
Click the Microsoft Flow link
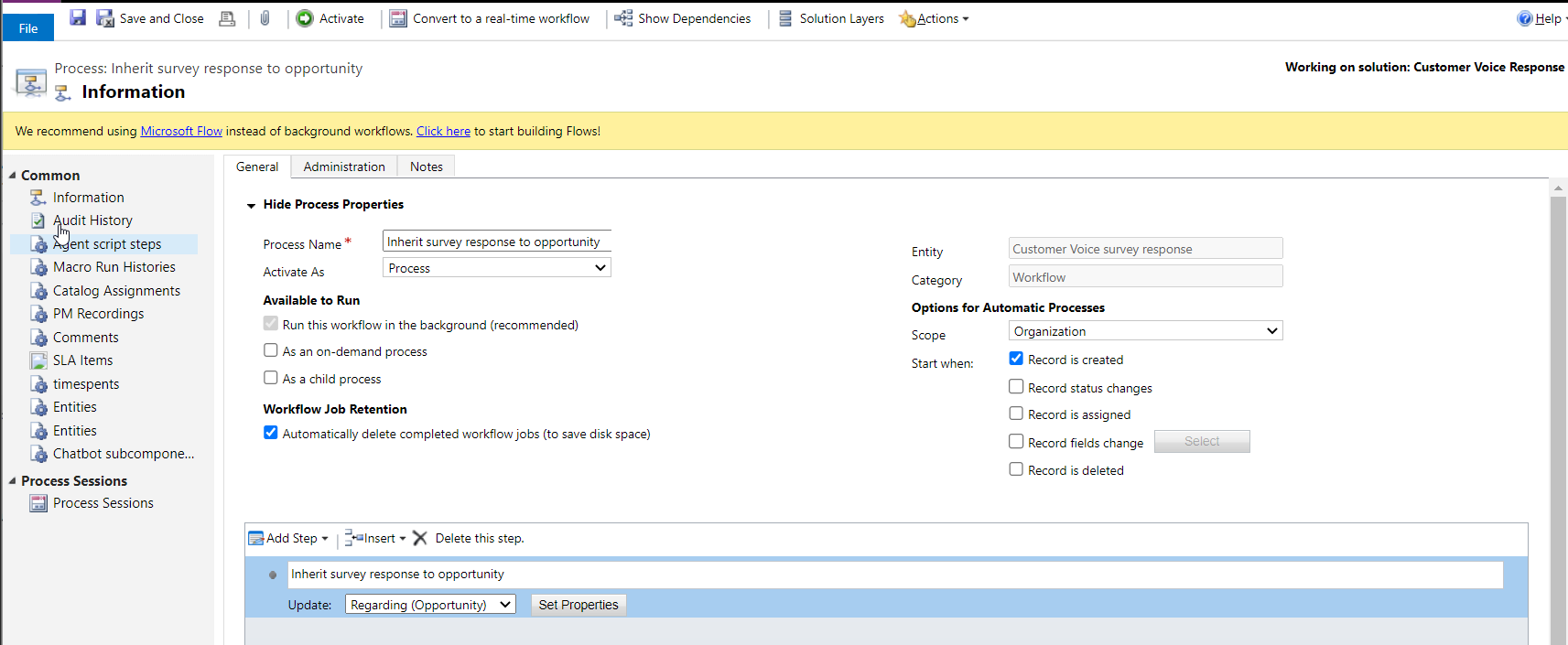181,131
